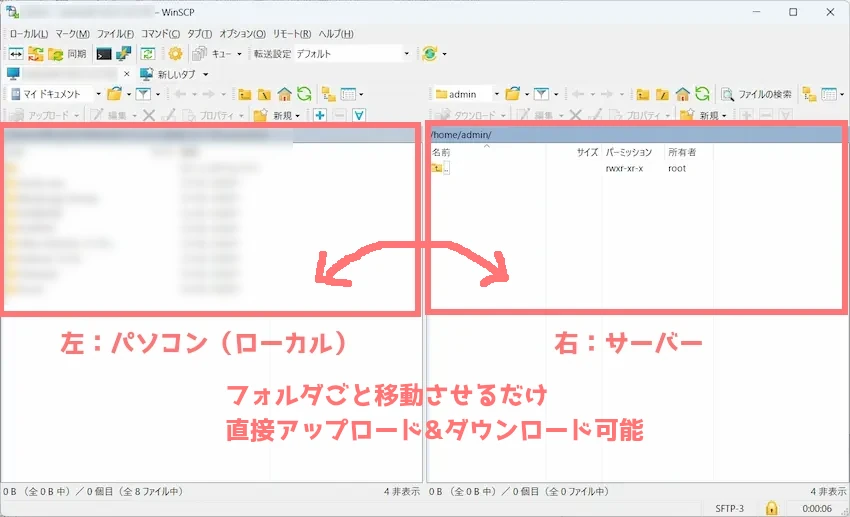
Task: Refresh the remote panel
Action: (703, 94)
